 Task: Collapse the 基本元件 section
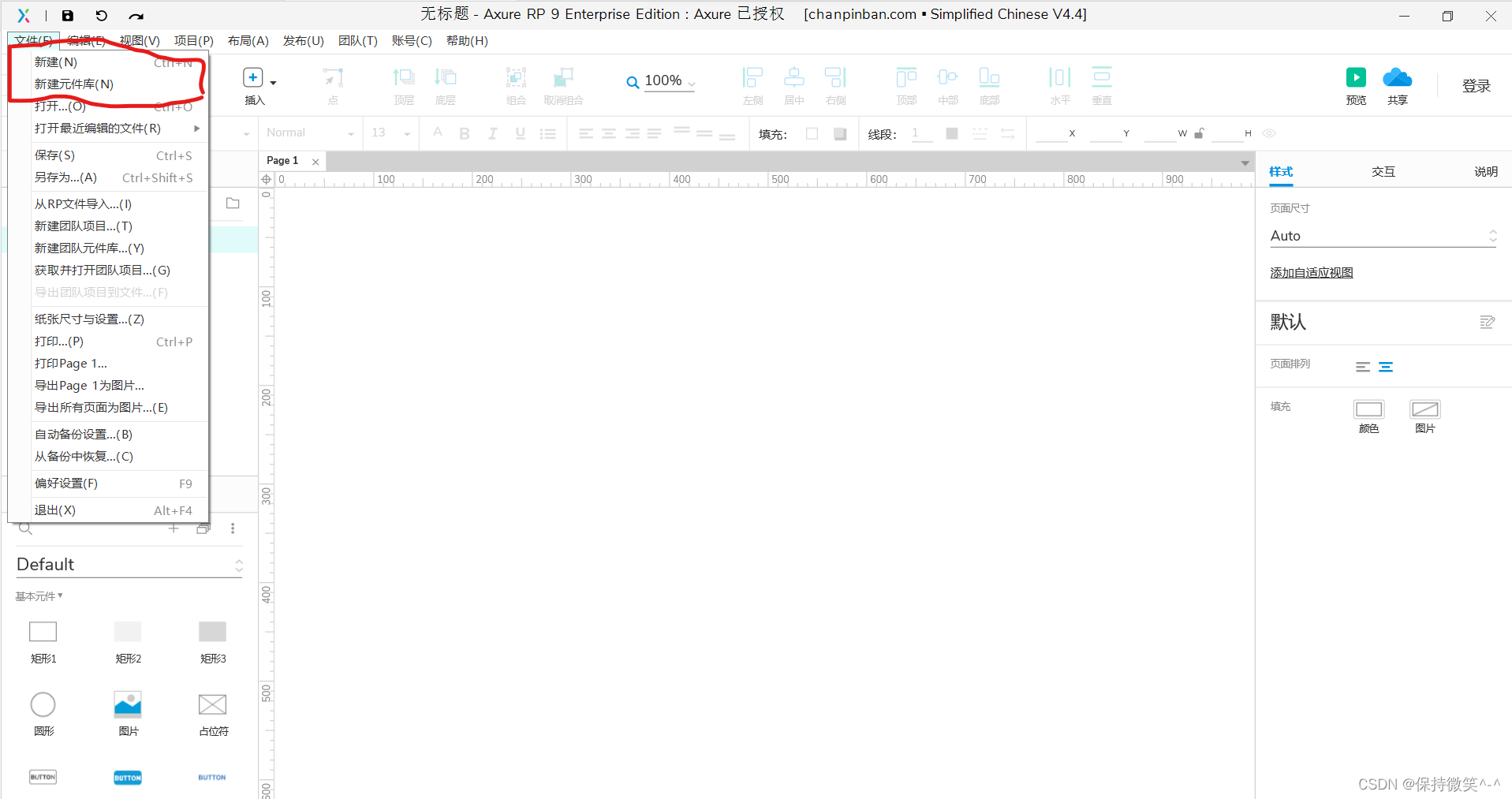[39, 596]
